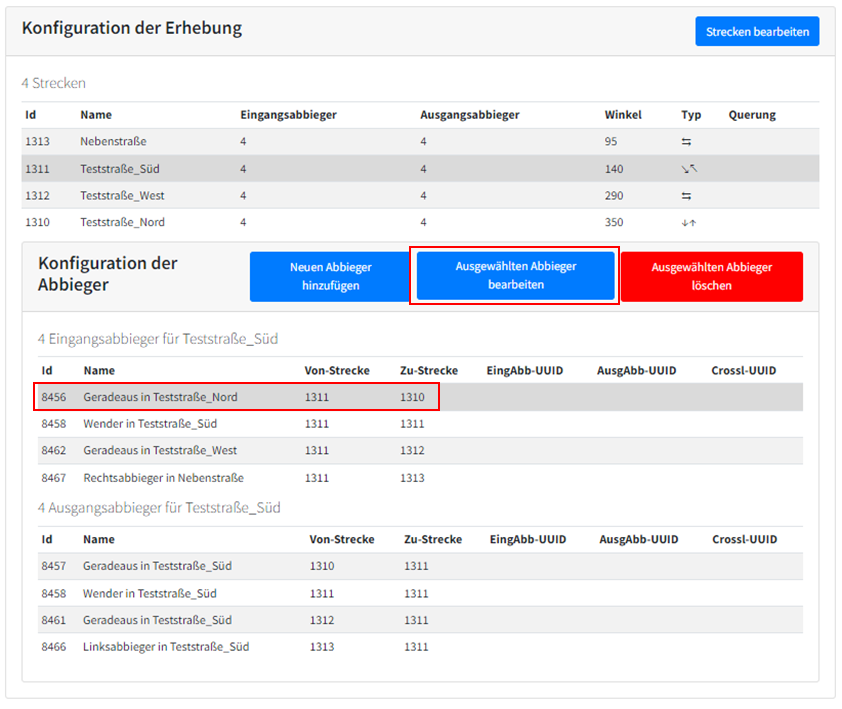Click the diagonal arrows Typ icon for Teststraße_Süd
This screenshot has height=709, width=842.
(689, 169)
